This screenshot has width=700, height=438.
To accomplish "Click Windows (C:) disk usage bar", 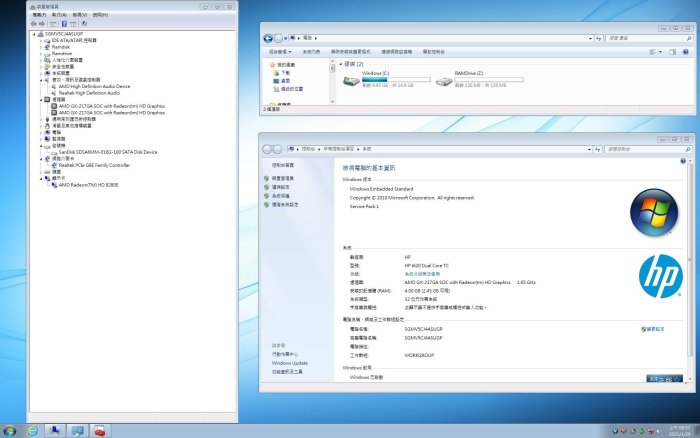I will 396,79.
